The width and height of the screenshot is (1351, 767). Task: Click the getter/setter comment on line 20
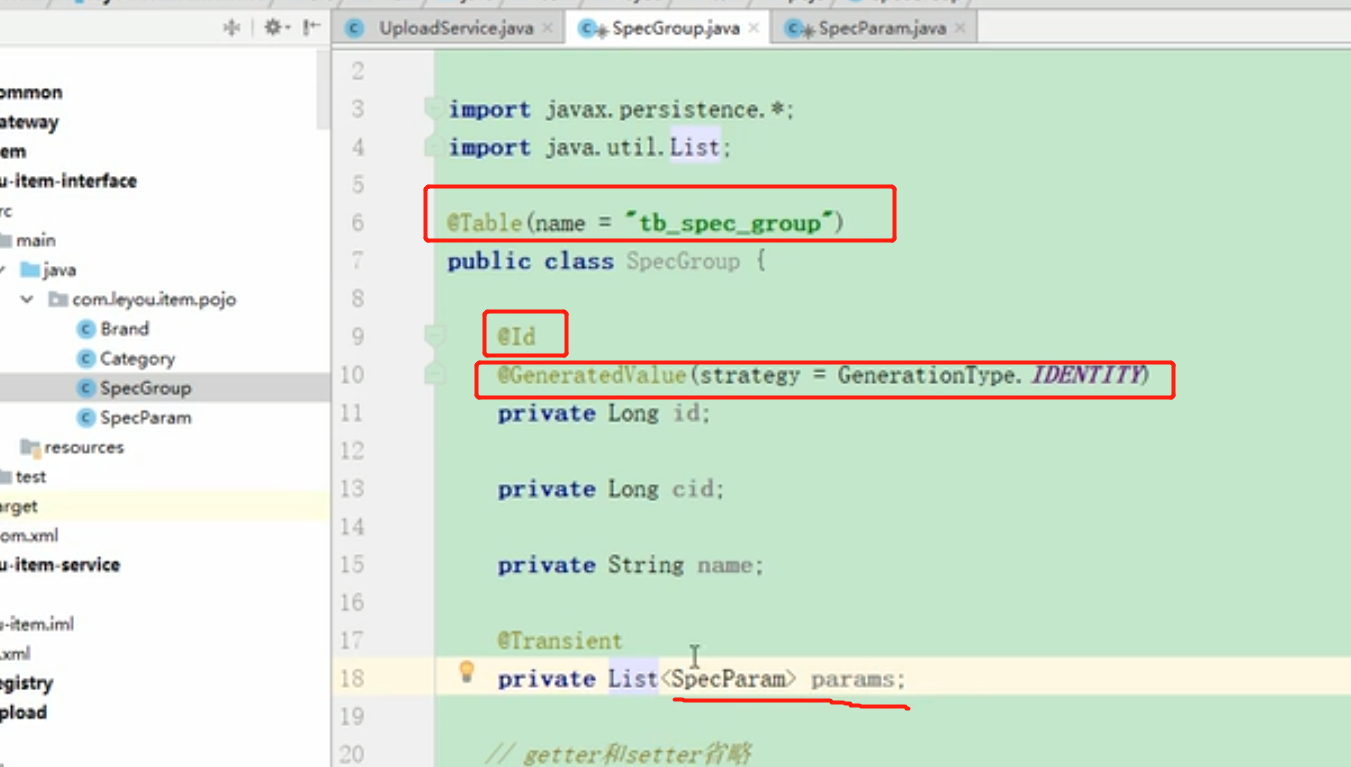[x=618, y=753]
